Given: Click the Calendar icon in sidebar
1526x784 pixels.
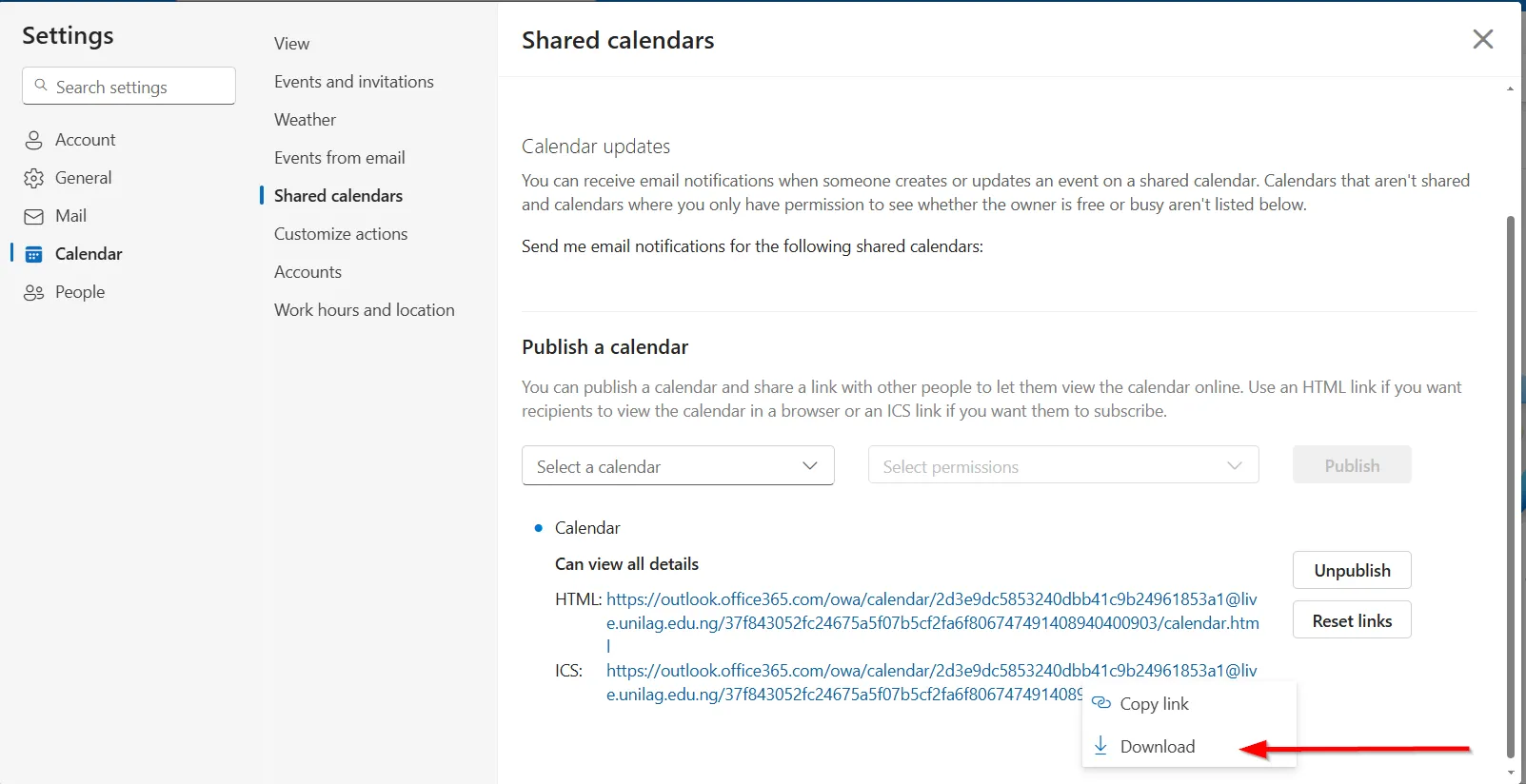Looking at the screenshot, I should (x=33, y=254).
